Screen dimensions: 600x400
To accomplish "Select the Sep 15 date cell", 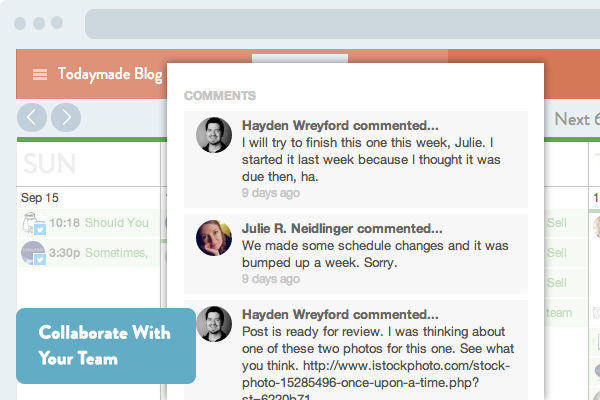I will pyautogui.click(x=40, y=198).
